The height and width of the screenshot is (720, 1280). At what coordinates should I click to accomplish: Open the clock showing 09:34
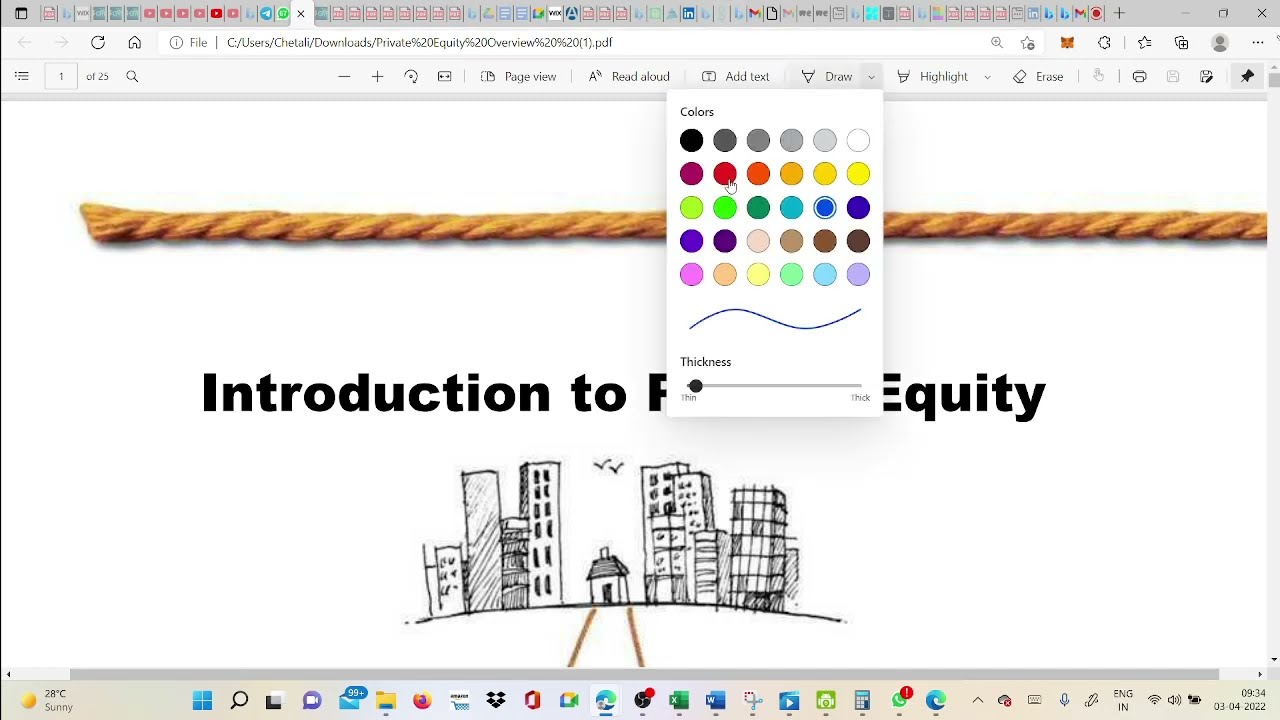[x=1240, y=700]
